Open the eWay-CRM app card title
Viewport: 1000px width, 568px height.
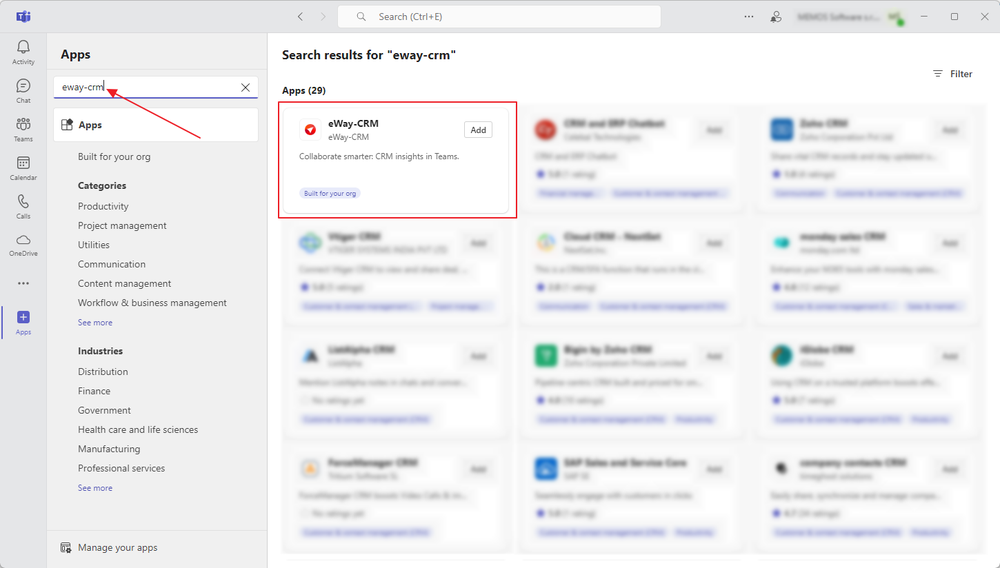(x=353, y=124)
